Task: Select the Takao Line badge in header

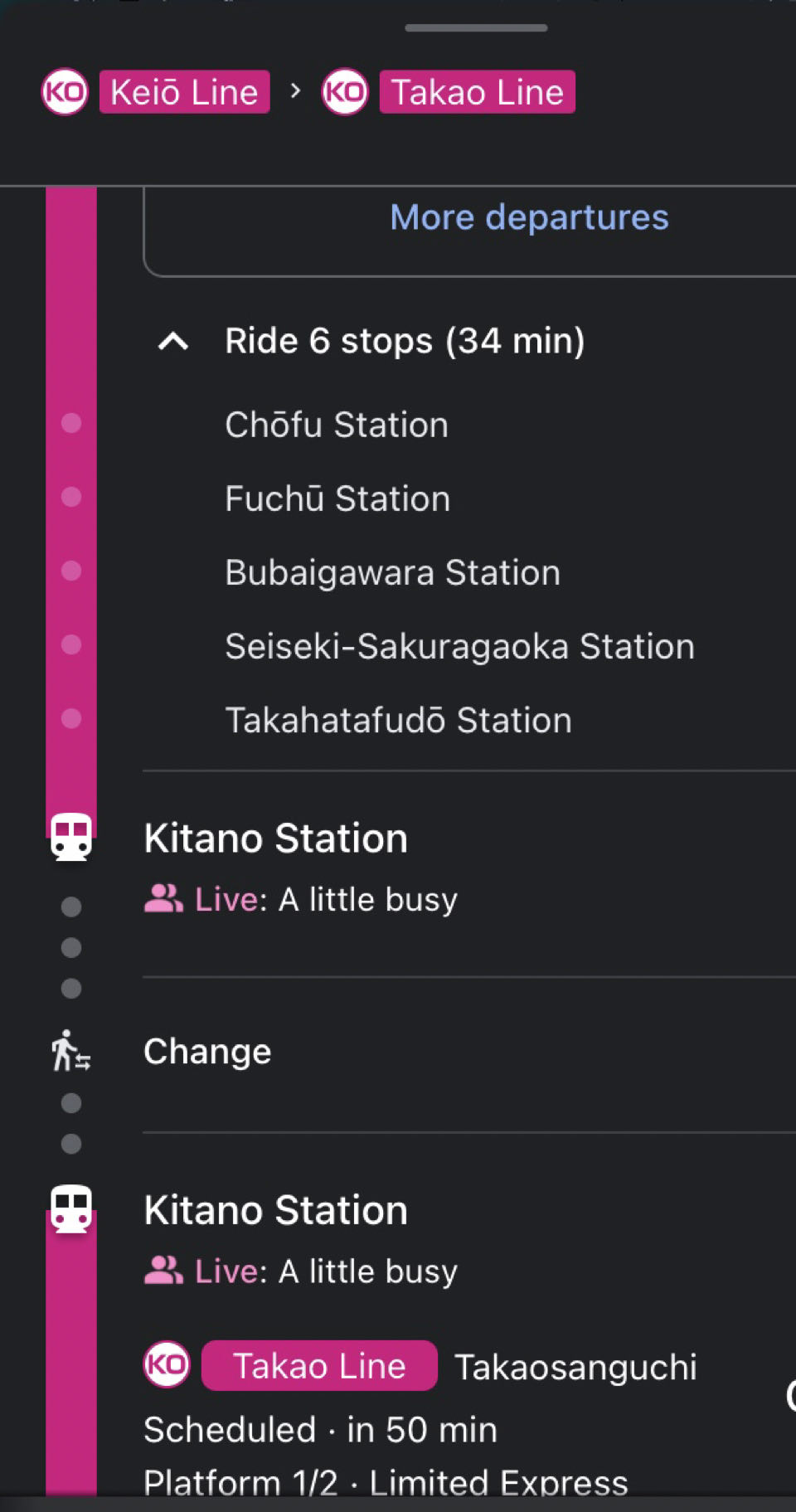Action: pyautogui.click(x=478, y=92)
